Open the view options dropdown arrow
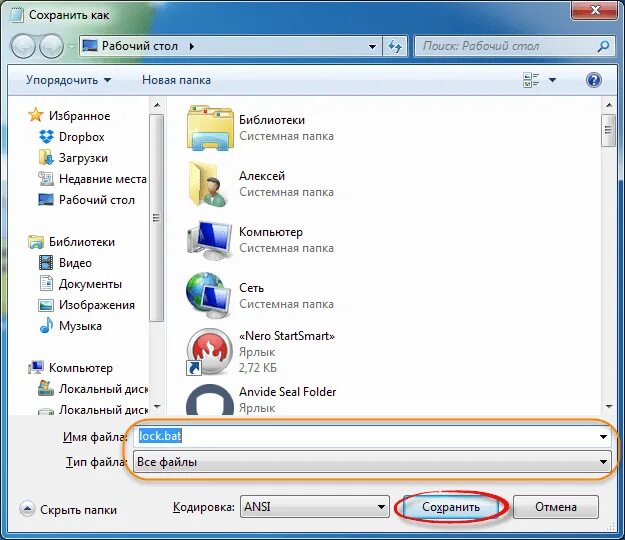 (x=552, y=80)
